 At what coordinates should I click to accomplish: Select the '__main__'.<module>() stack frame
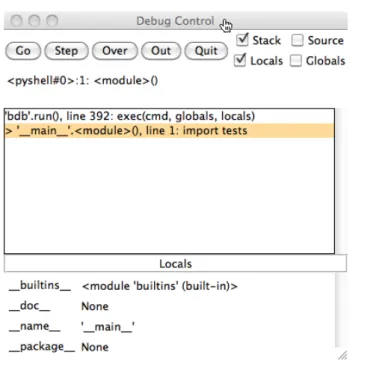click(169, 131)
